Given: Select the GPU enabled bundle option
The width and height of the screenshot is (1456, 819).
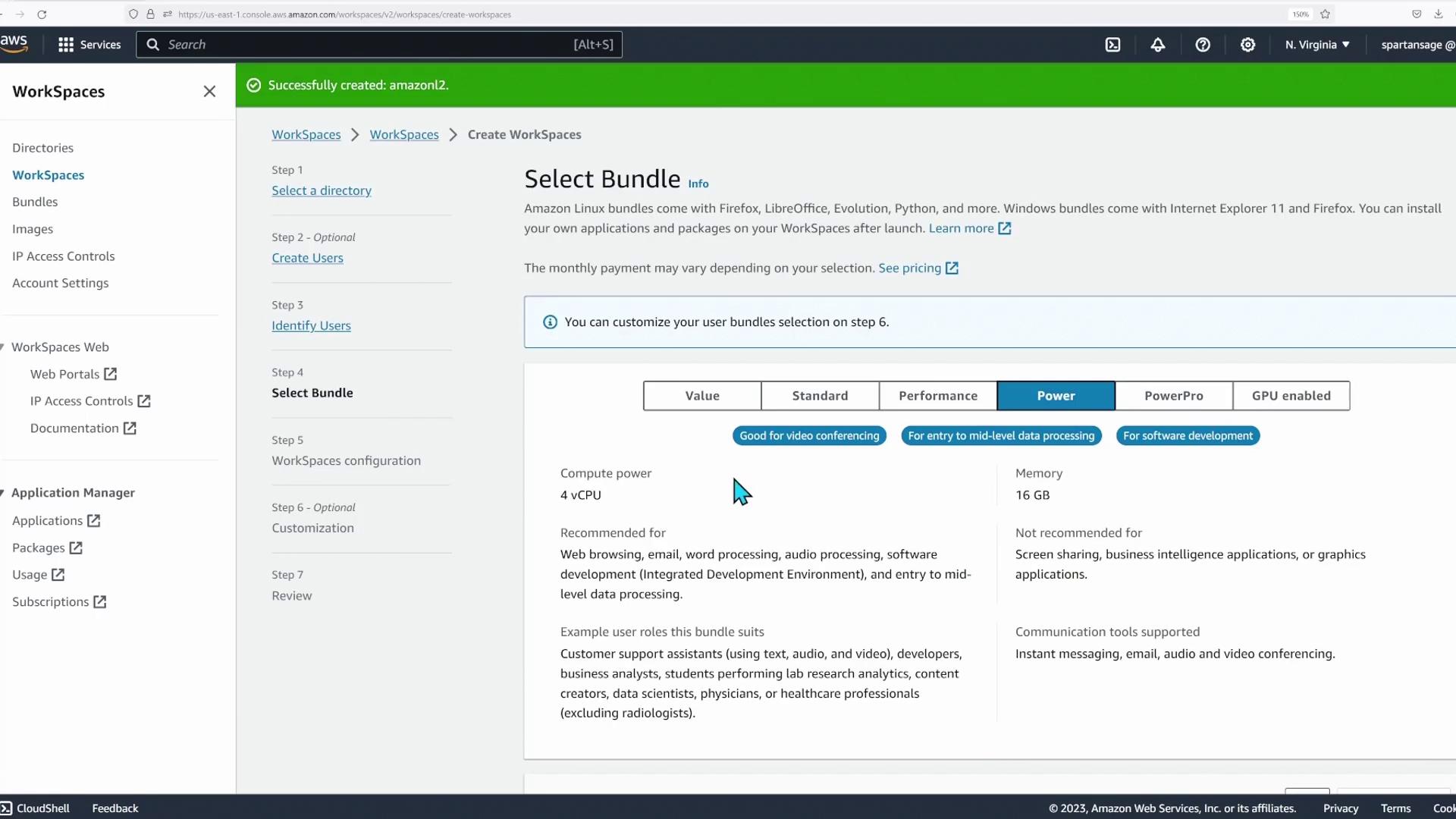Looking at the screenshot, I should pyautogui.click(x=1291, y=396).
